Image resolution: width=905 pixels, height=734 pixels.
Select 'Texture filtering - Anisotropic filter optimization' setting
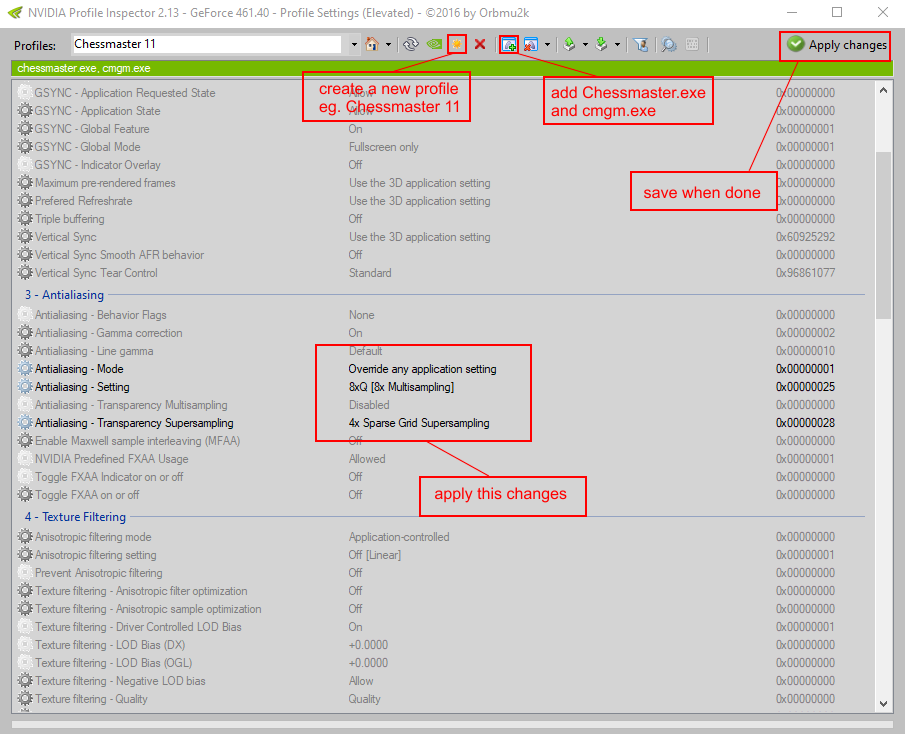coord(141,591)
